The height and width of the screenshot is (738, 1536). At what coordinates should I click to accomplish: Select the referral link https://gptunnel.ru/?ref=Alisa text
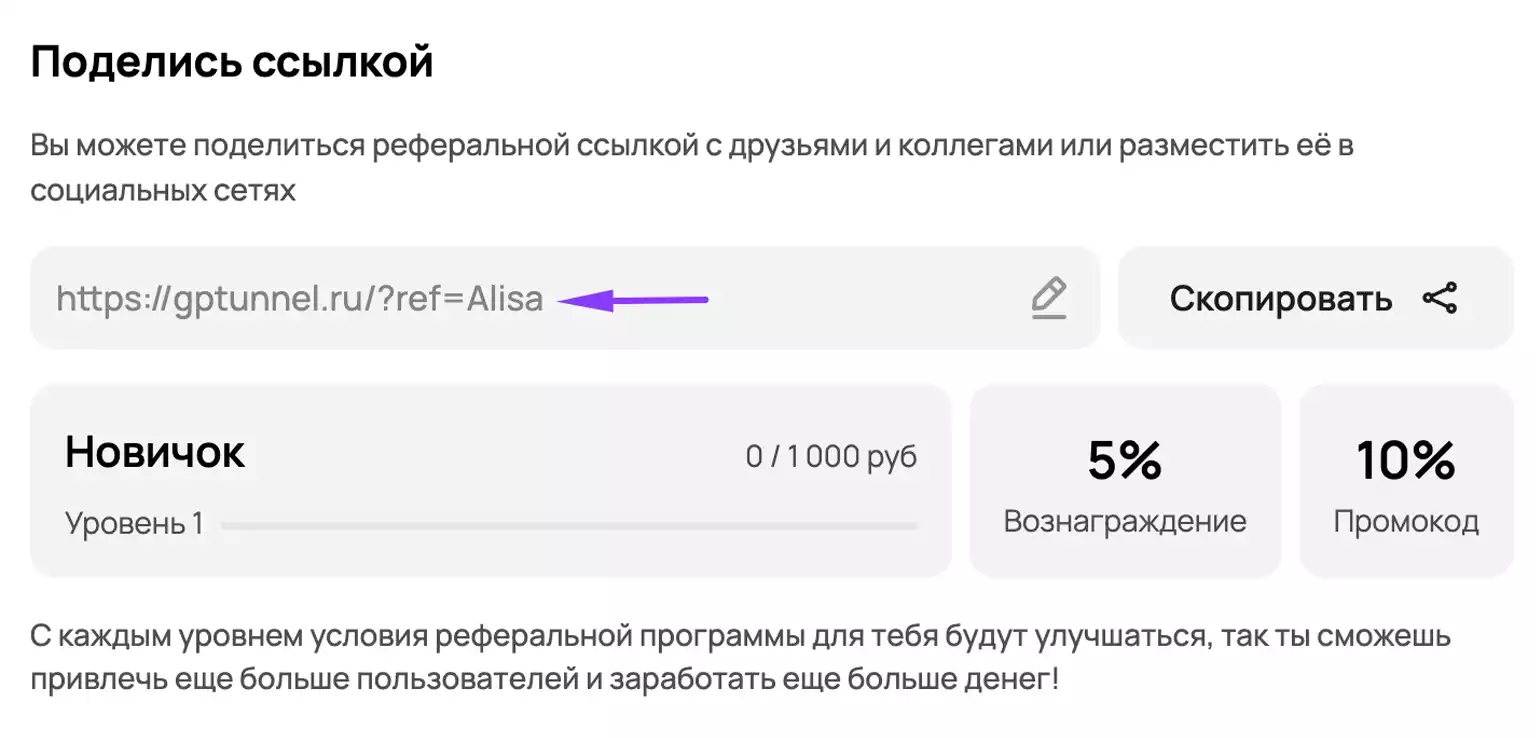point(300,299)
